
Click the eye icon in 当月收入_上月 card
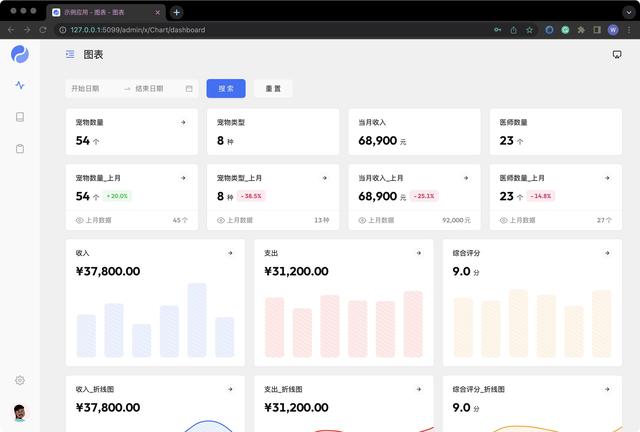click(362, 220)
